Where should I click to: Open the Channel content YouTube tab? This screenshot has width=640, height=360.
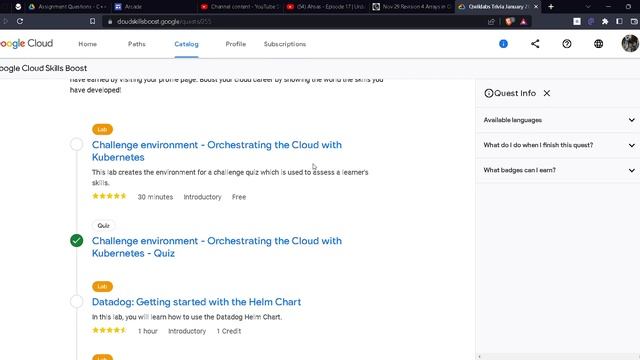point(240,7)
